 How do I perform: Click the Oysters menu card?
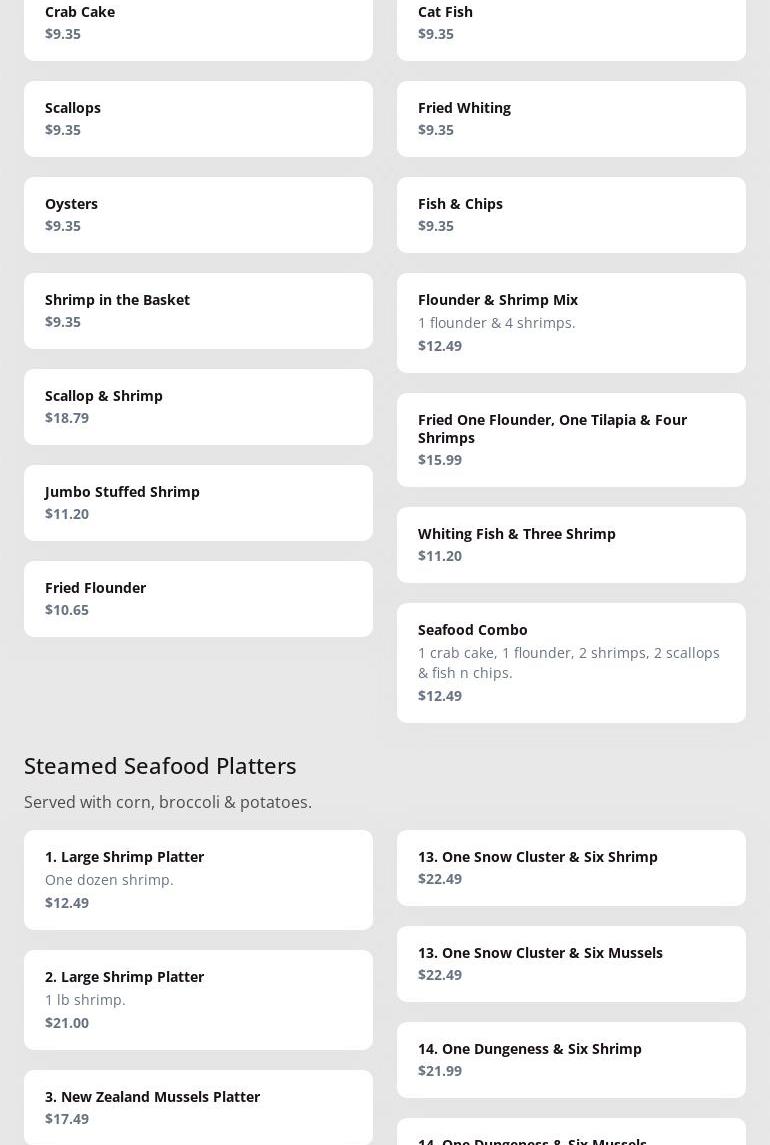(x=198, y=215)
